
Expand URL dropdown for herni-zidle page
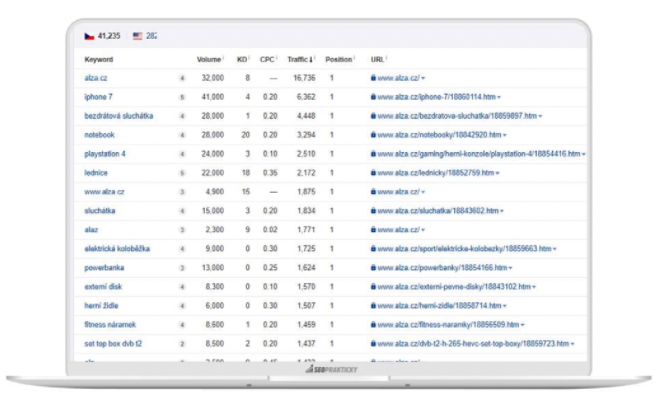(504, 306)
